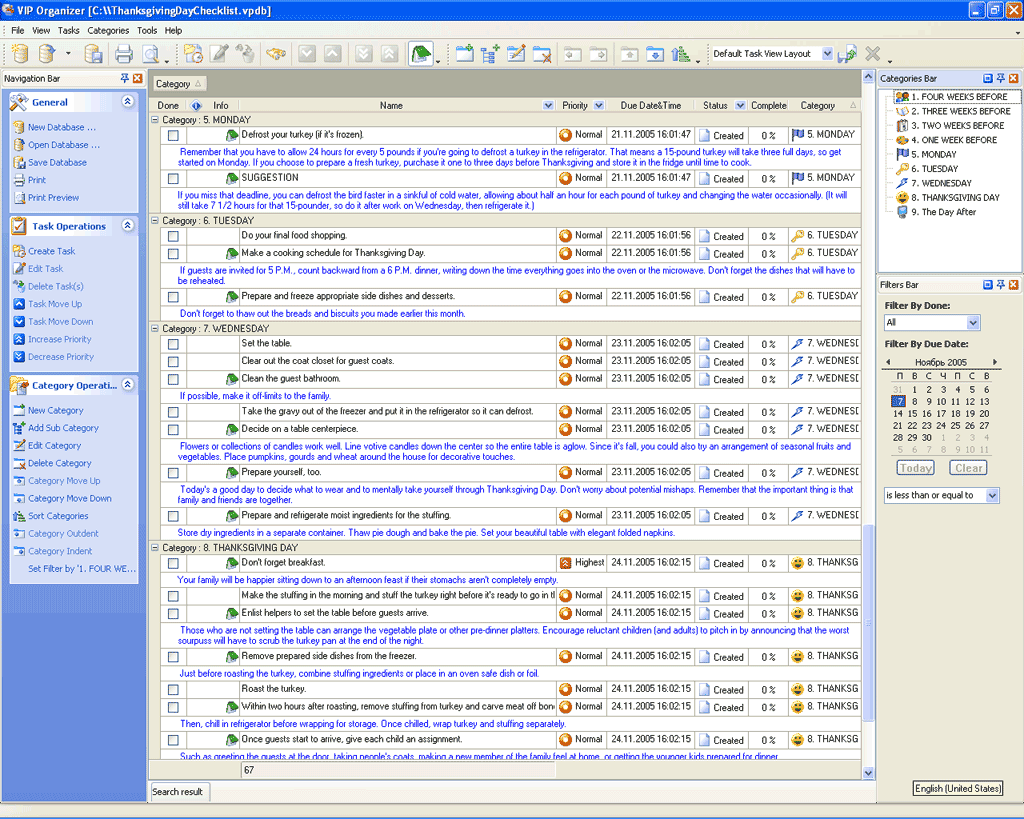Click 'Add Sub Category' in Navigation Bar
Viewport: 1024px width, 819px height.
[x=63, y=428]
